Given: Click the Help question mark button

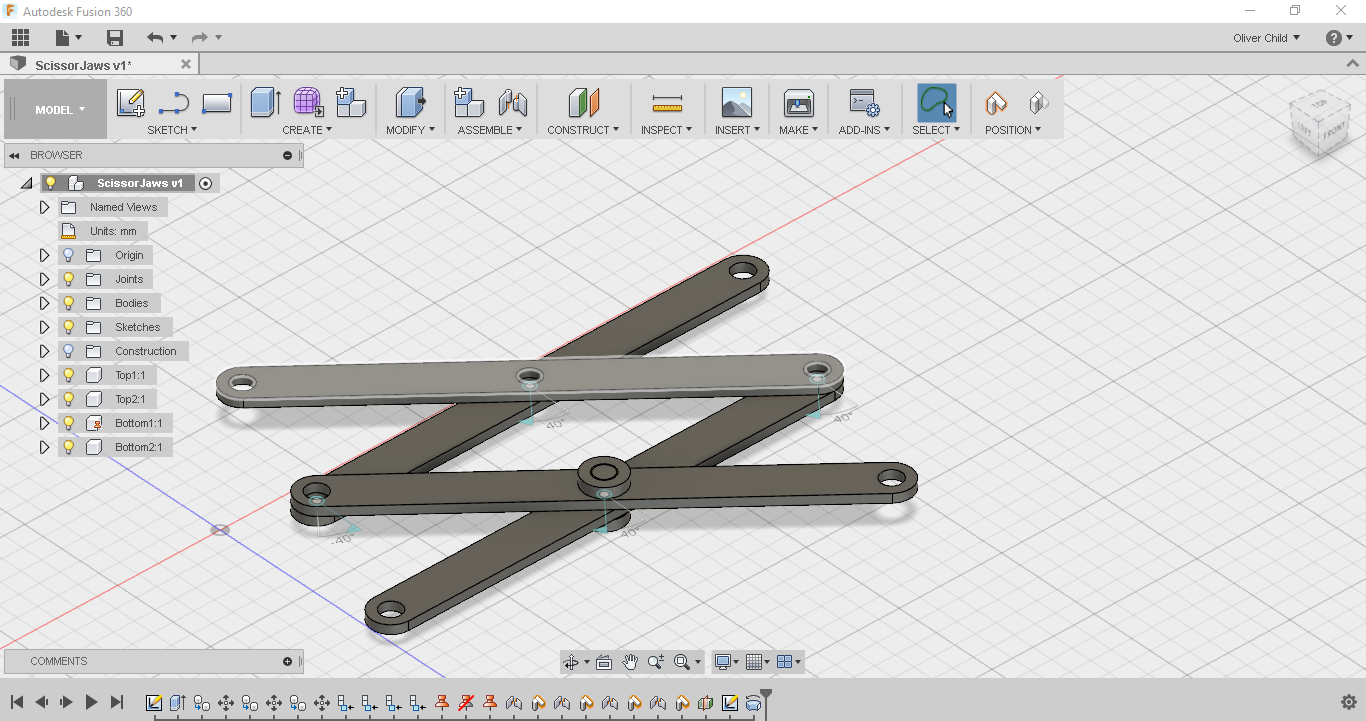Looking at the screenshot, I should pyautogui.click(x=1333, y=37).
